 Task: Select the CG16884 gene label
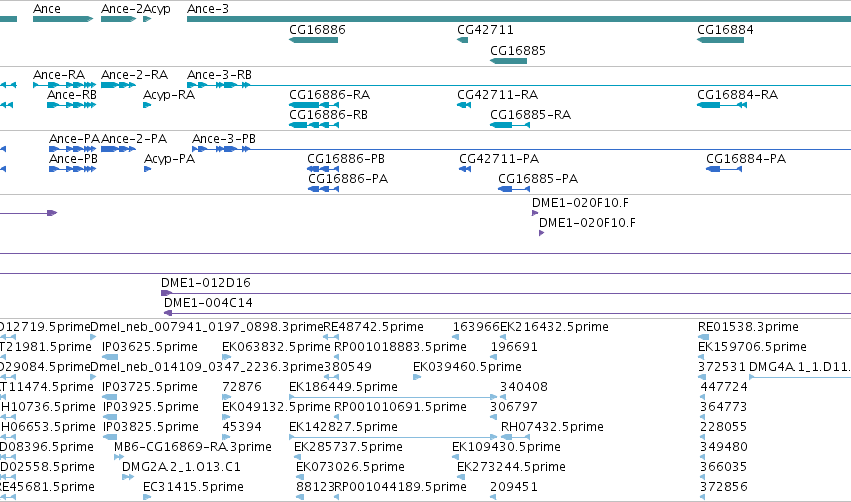[x=725, y=30]
